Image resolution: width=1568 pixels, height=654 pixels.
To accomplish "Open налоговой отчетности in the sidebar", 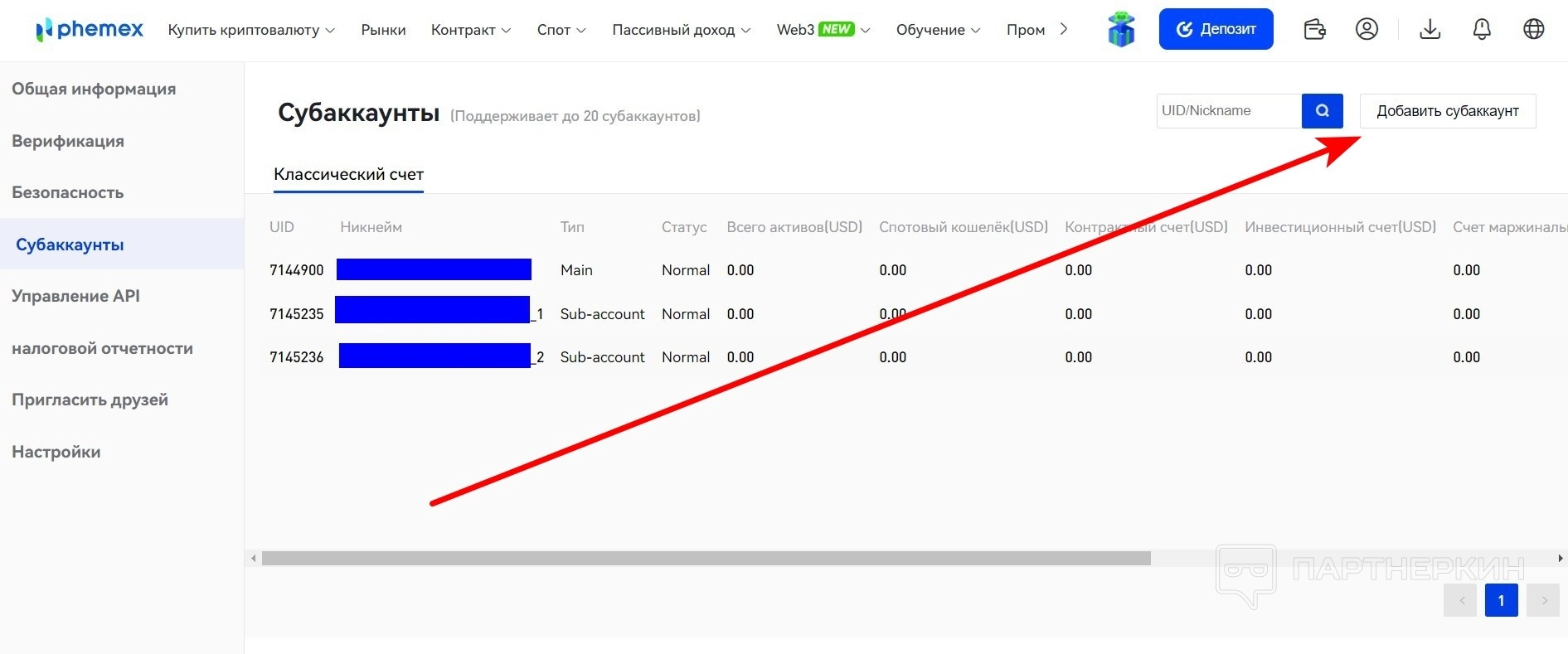I will pyautogui.click(x=102, y=348).
